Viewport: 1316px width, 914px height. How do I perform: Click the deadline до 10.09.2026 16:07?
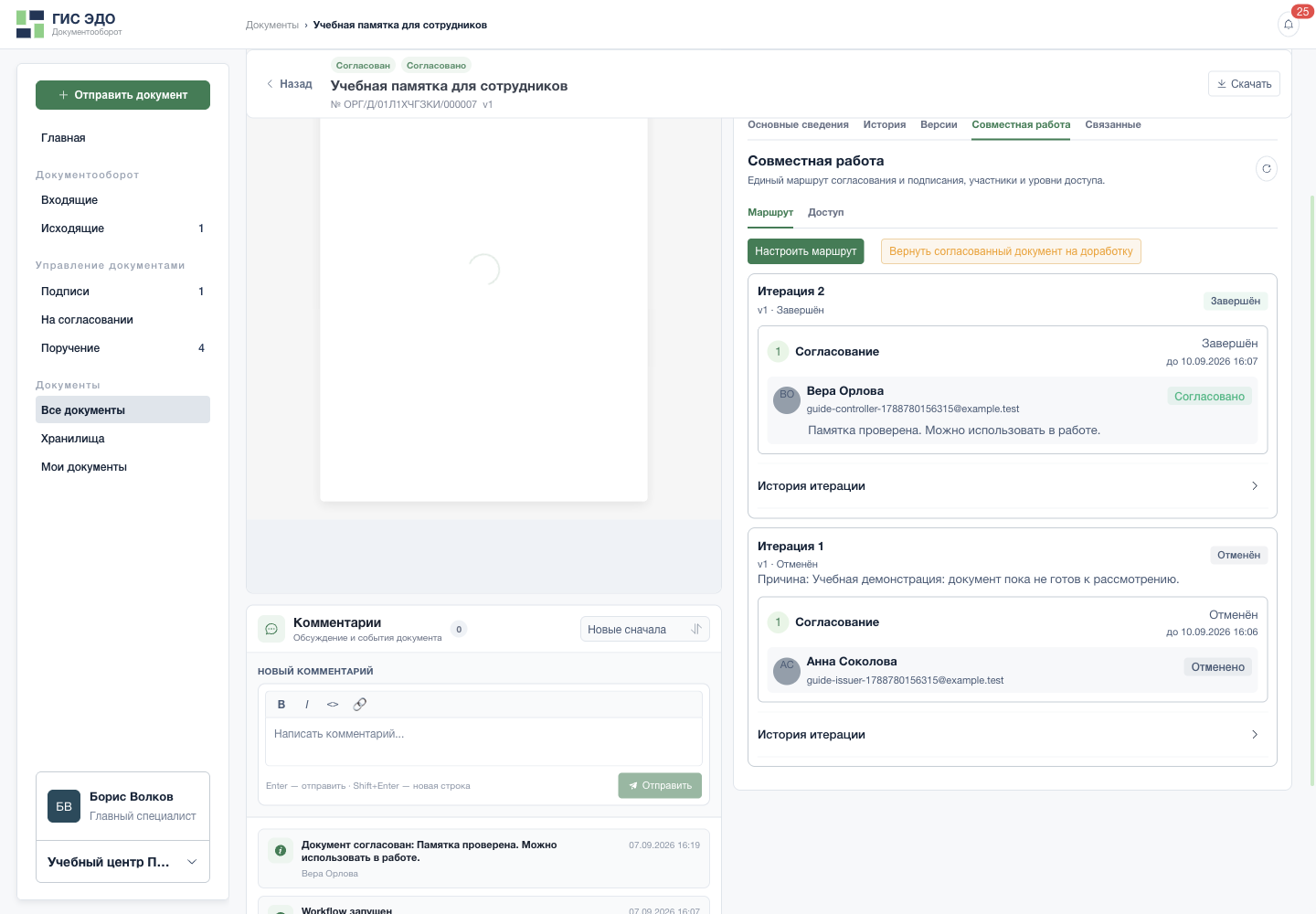(x=1212, y=362)
